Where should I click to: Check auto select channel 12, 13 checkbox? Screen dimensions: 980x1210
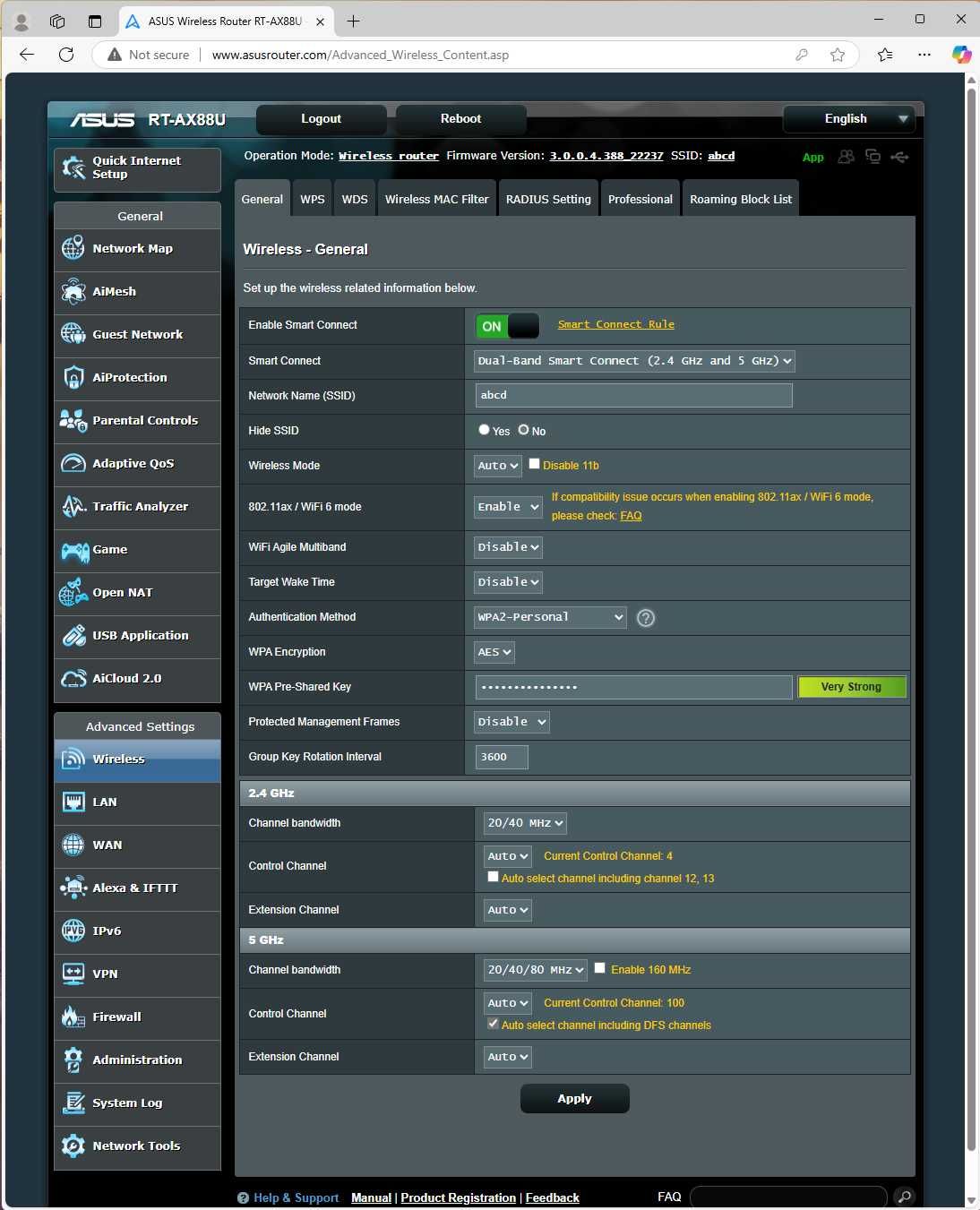click(x=493, y=877)
